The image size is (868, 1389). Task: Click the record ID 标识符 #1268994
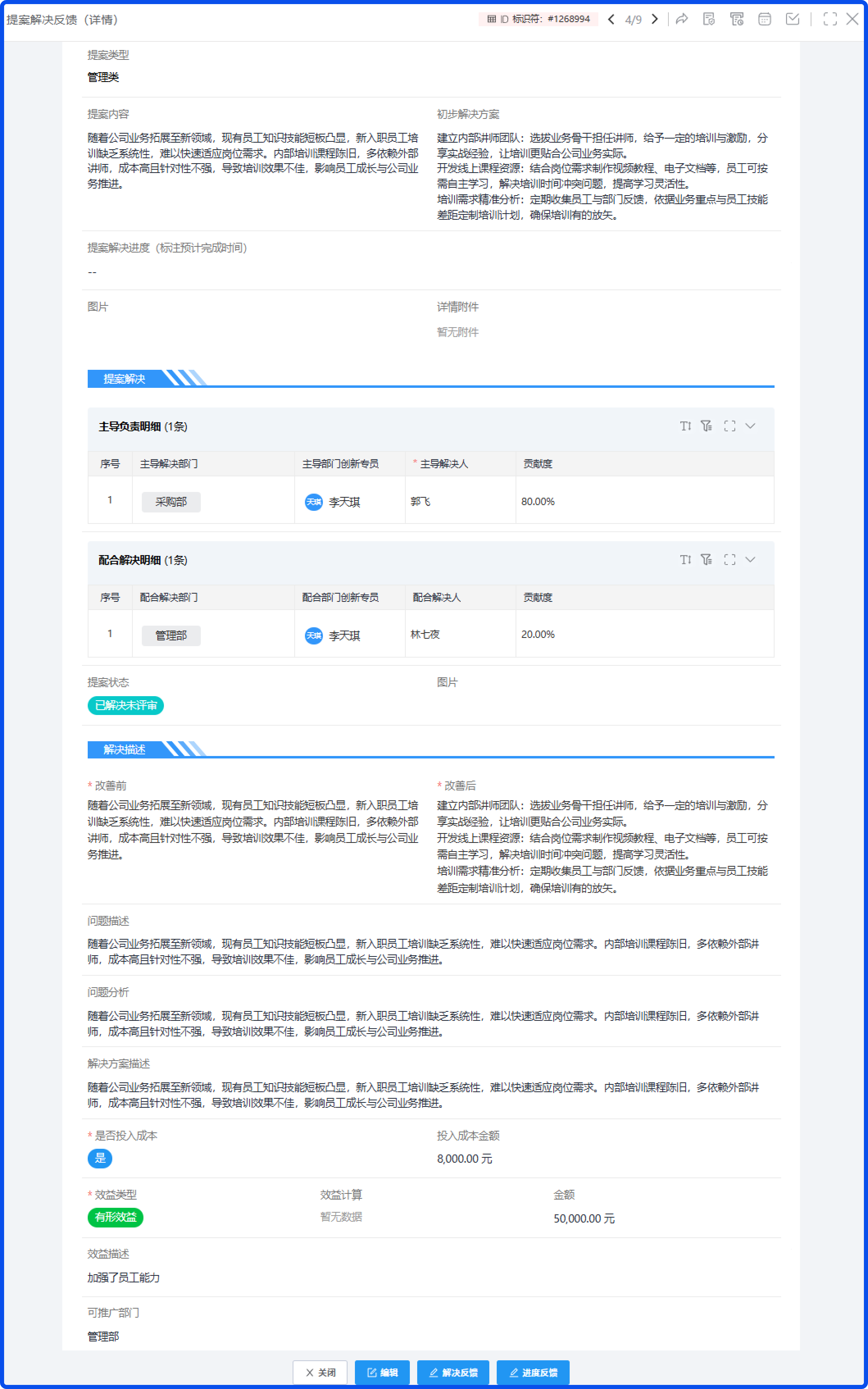[540, 18]
